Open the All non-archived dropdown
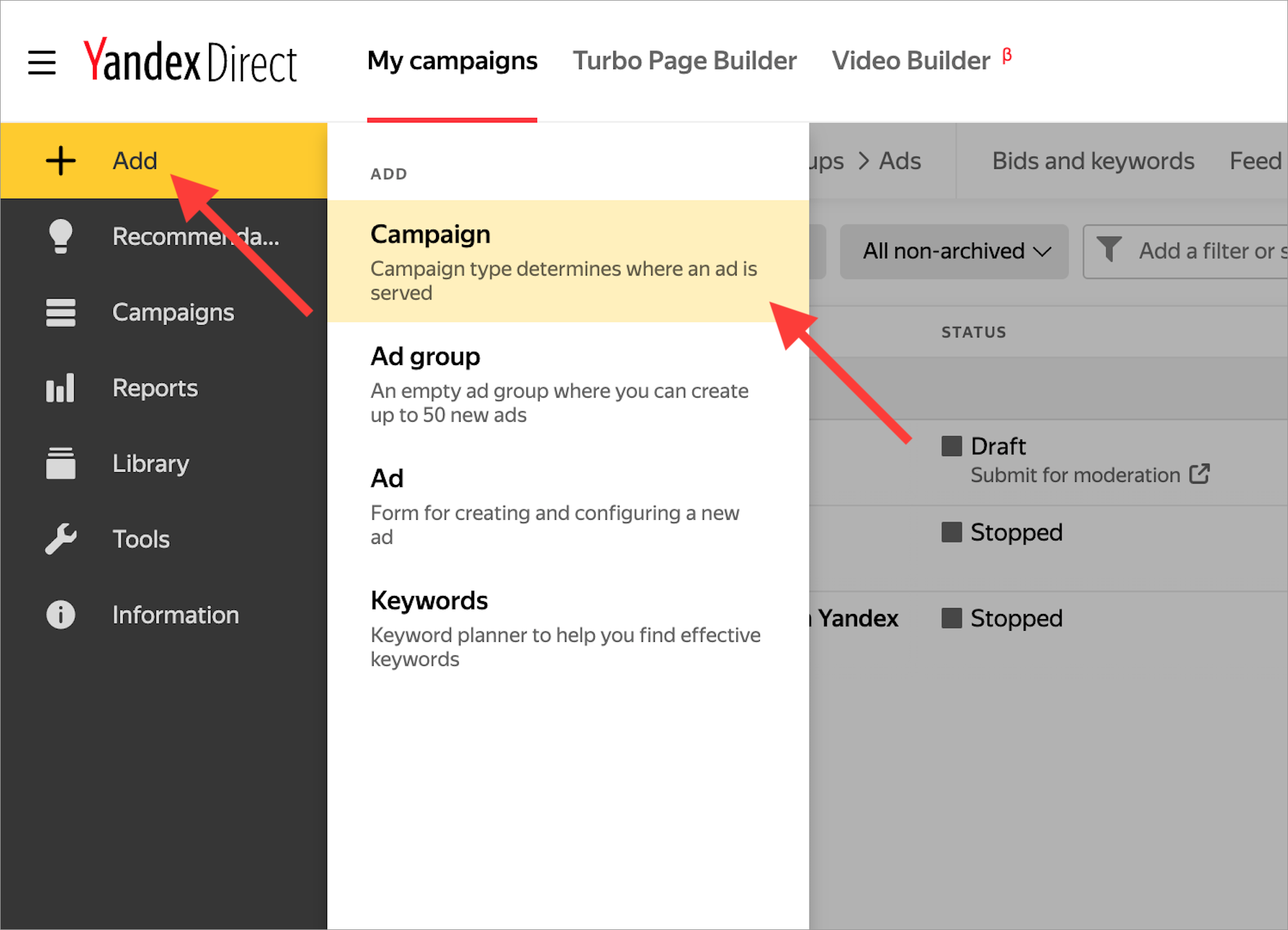This screenshot has width=1288, height=930. (954, 251)
